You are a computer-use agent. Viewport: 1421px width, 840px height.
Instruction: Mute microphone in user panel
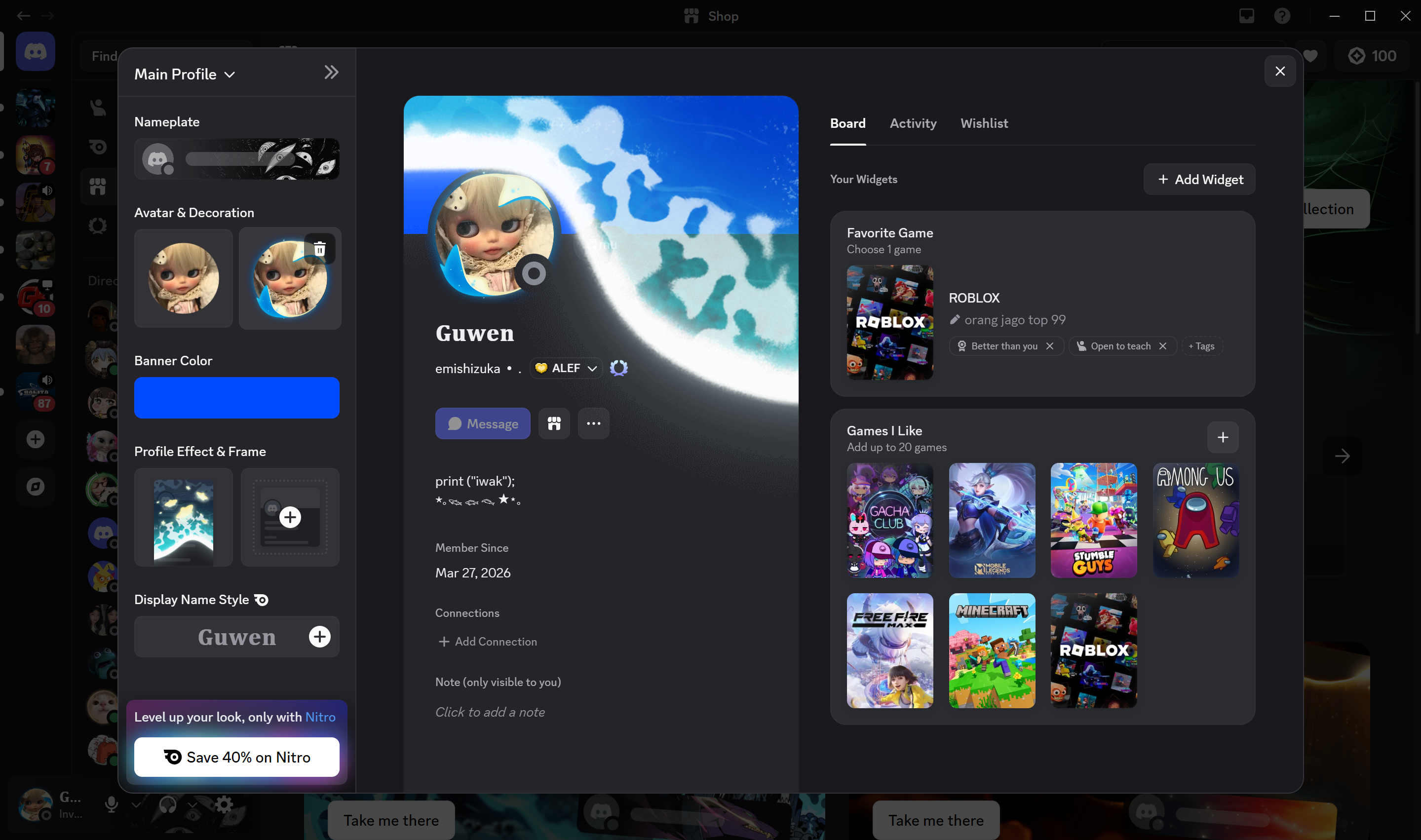[x=112, y=804]
